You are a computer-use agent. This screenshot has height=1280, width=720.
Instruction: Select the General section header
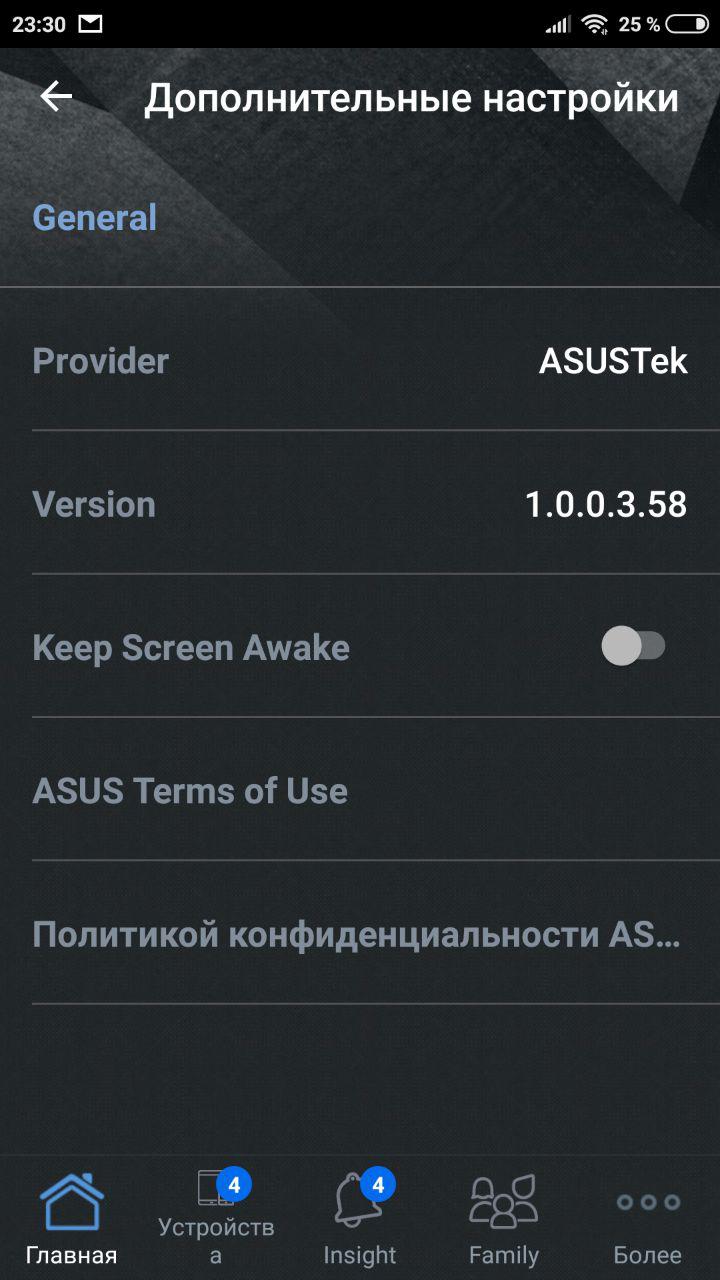coord(95,217)
